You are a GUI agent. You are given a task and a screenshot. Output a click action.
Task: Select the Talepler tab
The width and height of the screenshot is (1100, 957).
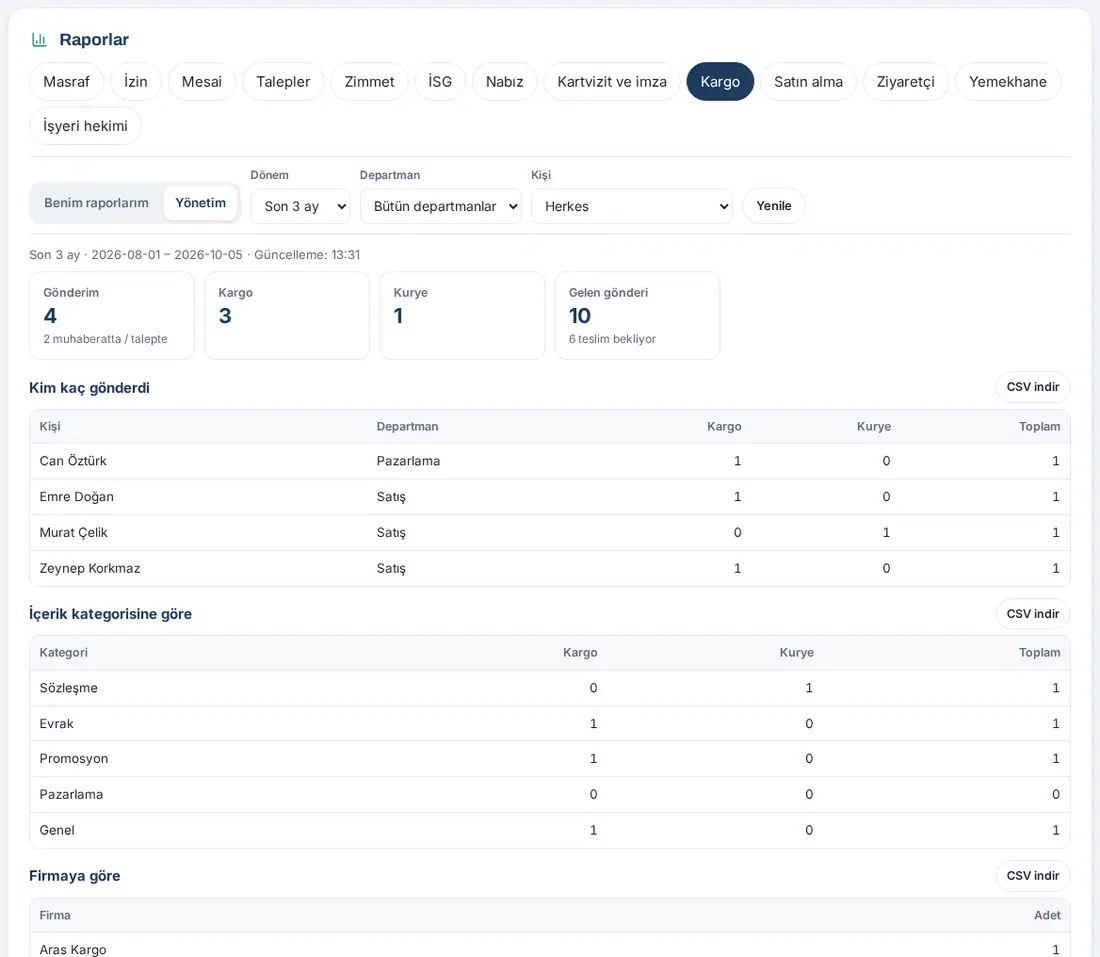click(x=283, y=81)
